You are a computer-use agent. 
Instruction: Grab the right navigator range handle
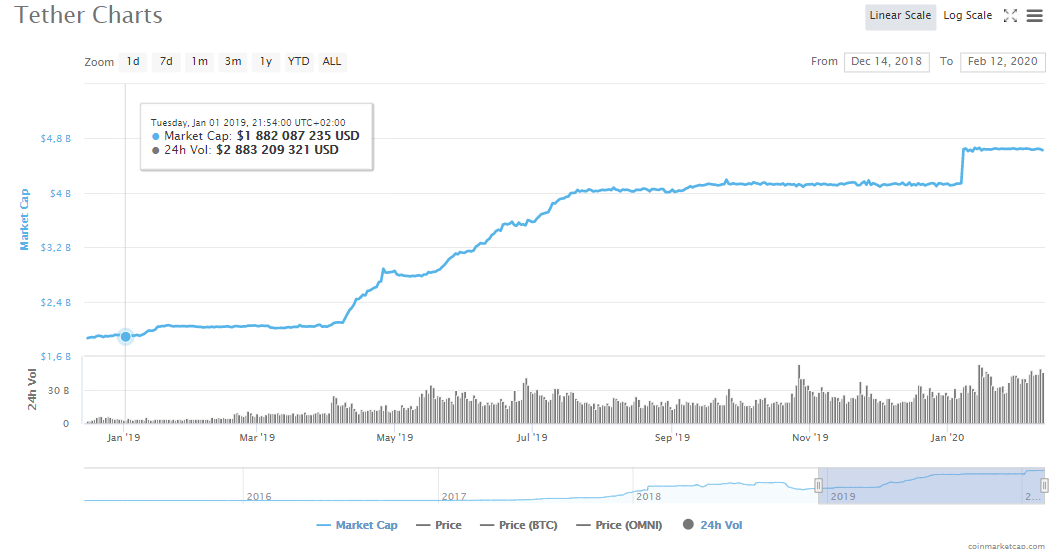click(1045, 486)
